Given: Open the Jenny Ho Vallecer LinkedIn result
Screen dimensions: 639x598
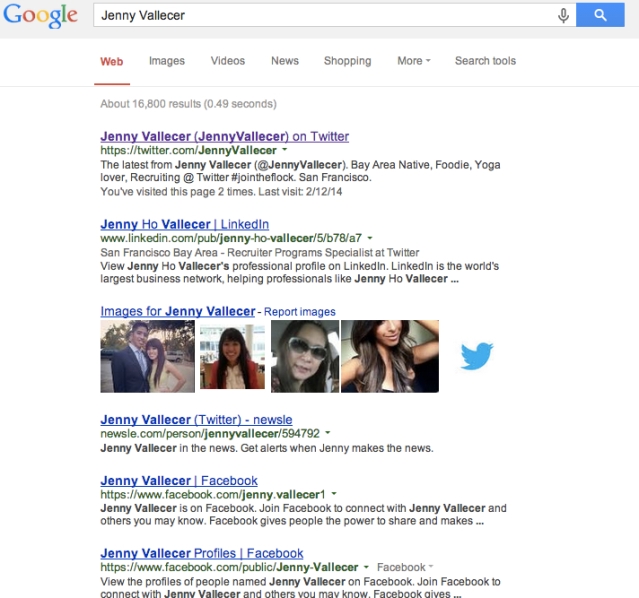Looking at the screenshot, I should tap(185, 224).
